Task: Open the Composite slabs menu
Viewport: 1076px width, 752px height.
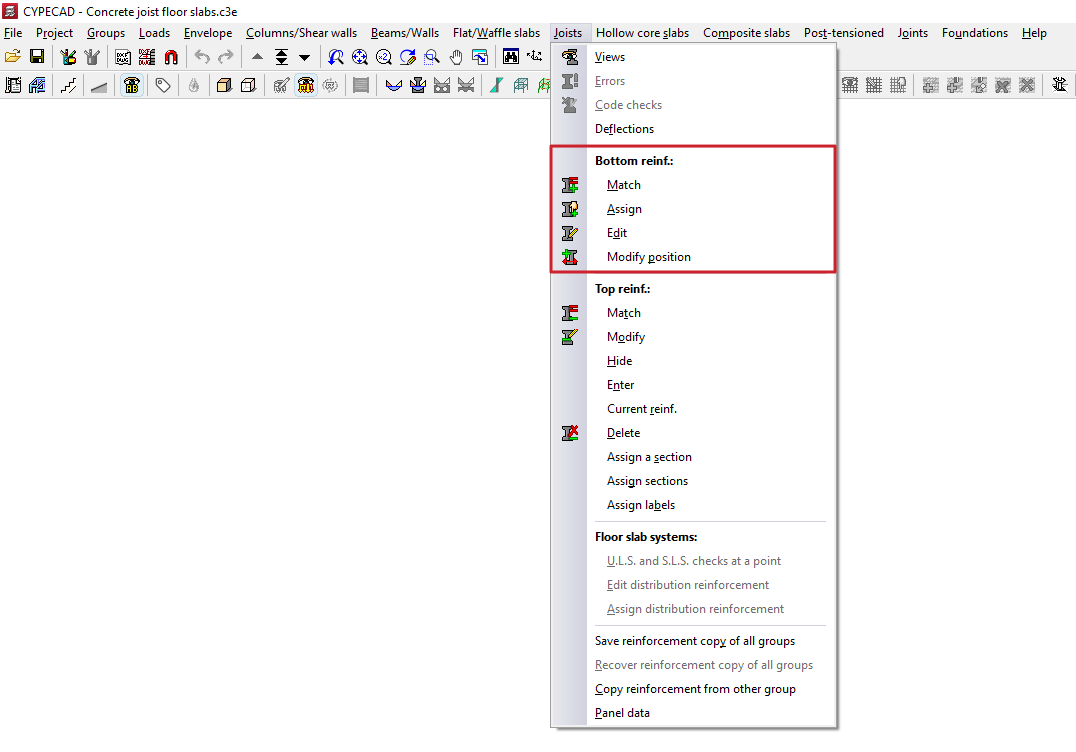Action: coord(747,33)
